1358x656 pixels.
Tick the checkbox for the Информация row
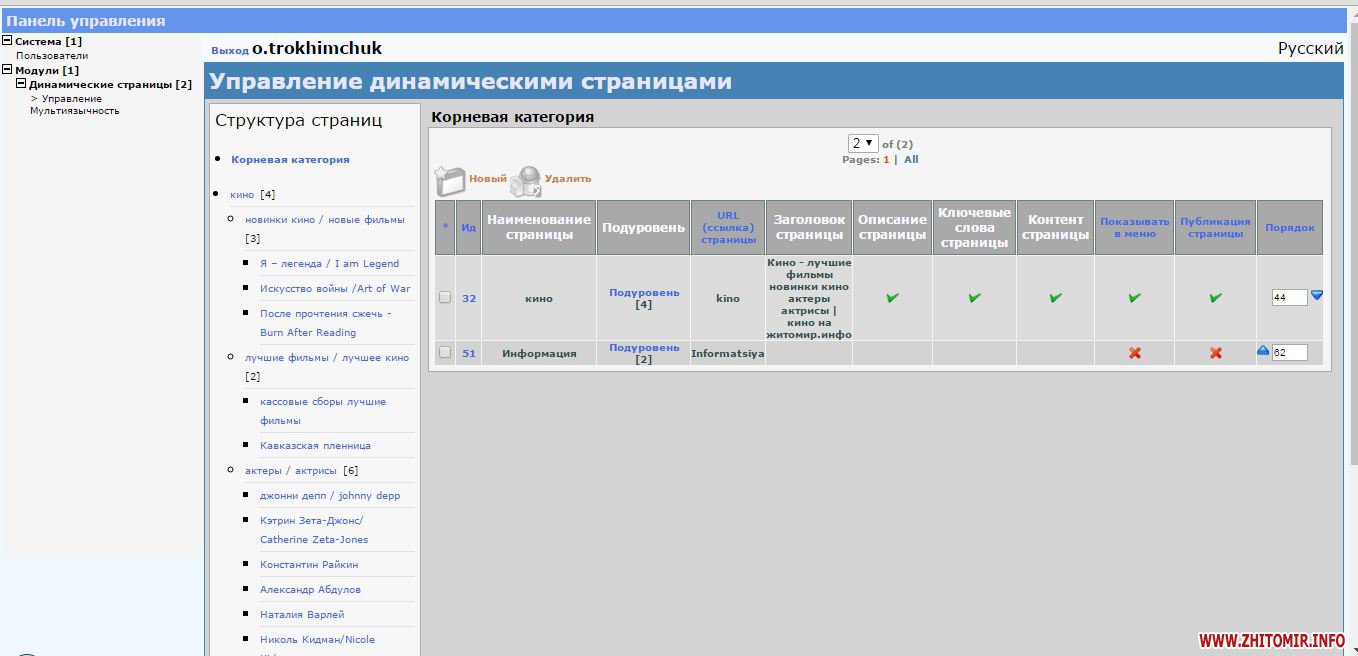445,352
